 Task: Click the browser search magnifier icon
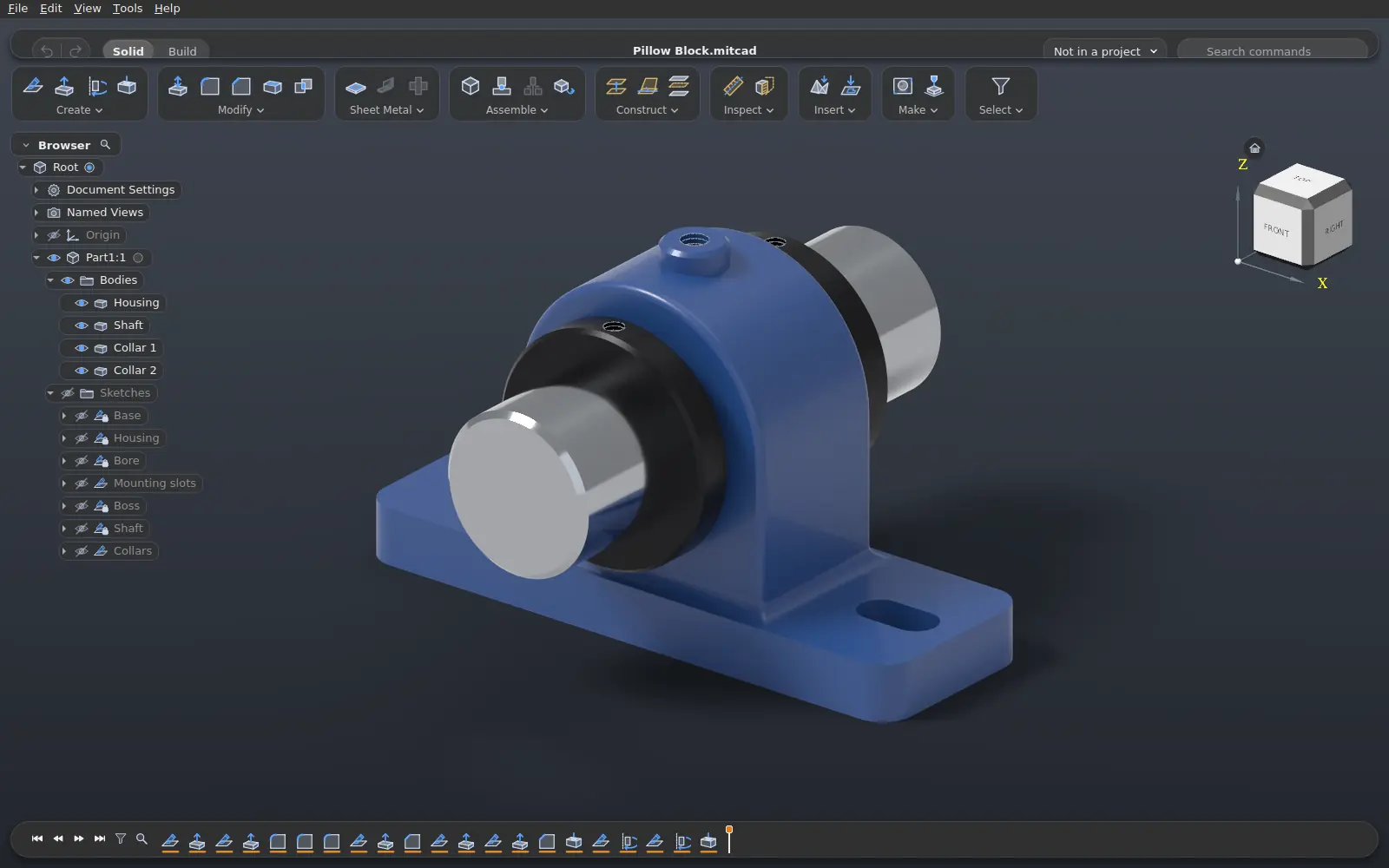[x=105, y=145]
